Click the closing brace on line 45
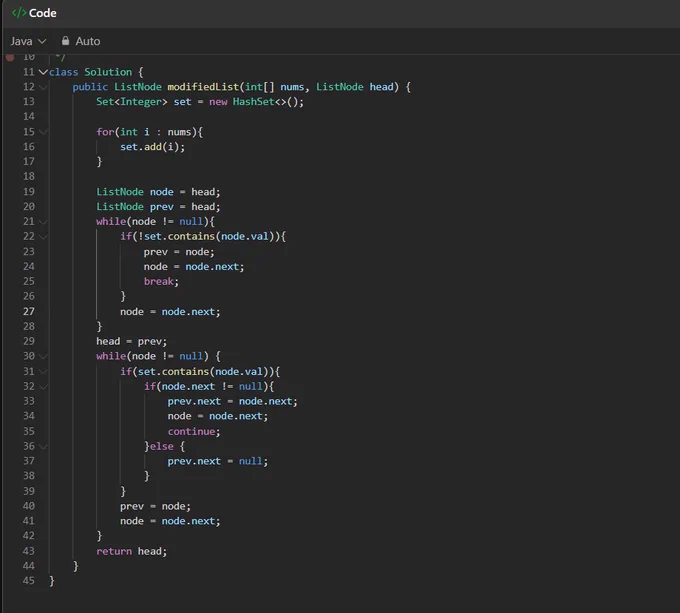Viewport: 680px width, 613px height. 52,580
